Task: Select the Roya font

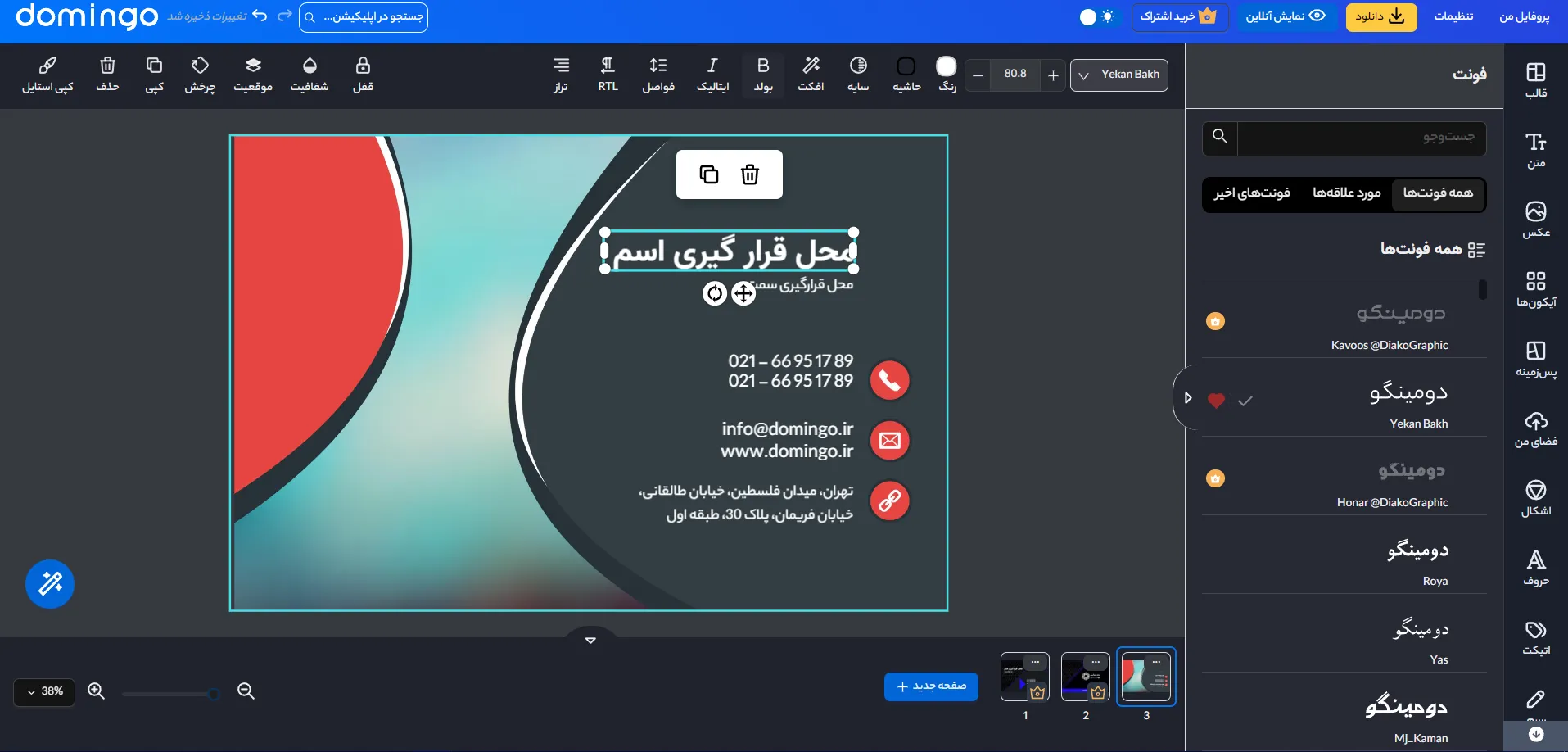Action: (x=1344, y=558)
